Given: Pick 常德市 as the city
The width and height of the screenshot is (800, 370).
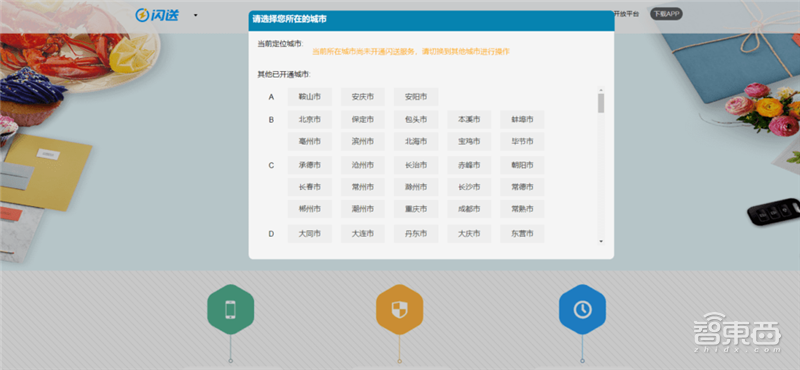Looking at the screenshot, I should click(522, 187).
